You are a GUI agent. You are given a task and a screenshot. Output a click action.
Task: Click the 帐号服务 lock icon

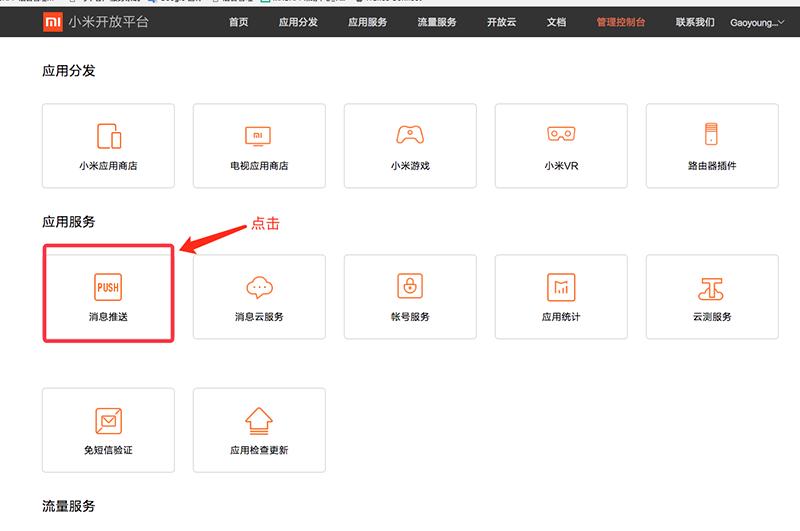(x=410, y=287)
